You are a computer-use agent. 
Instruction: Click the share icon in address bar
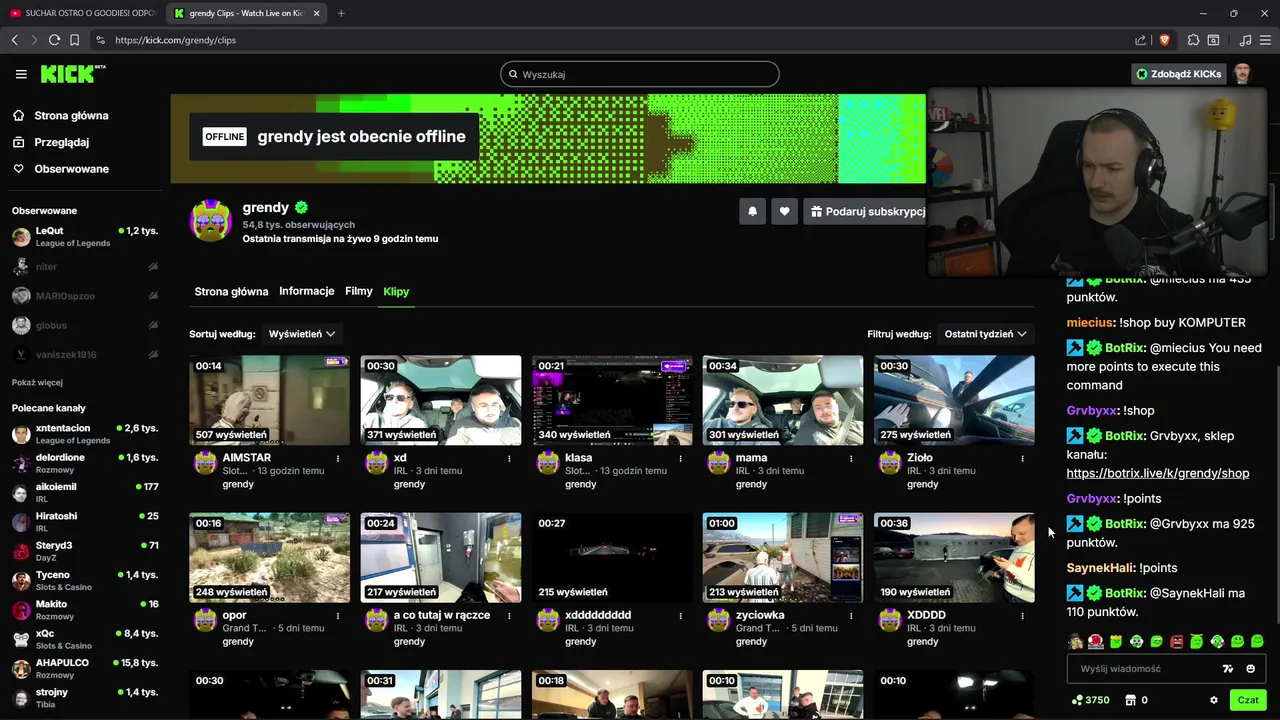pyautogui.click(x=1141, y=40)
